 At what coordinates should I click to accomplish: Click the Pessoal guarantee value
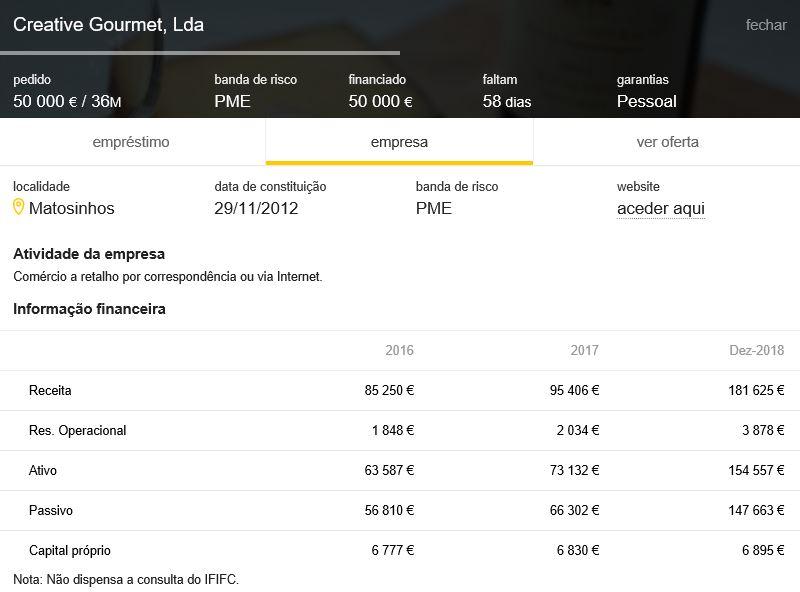(x=646, y=101)
